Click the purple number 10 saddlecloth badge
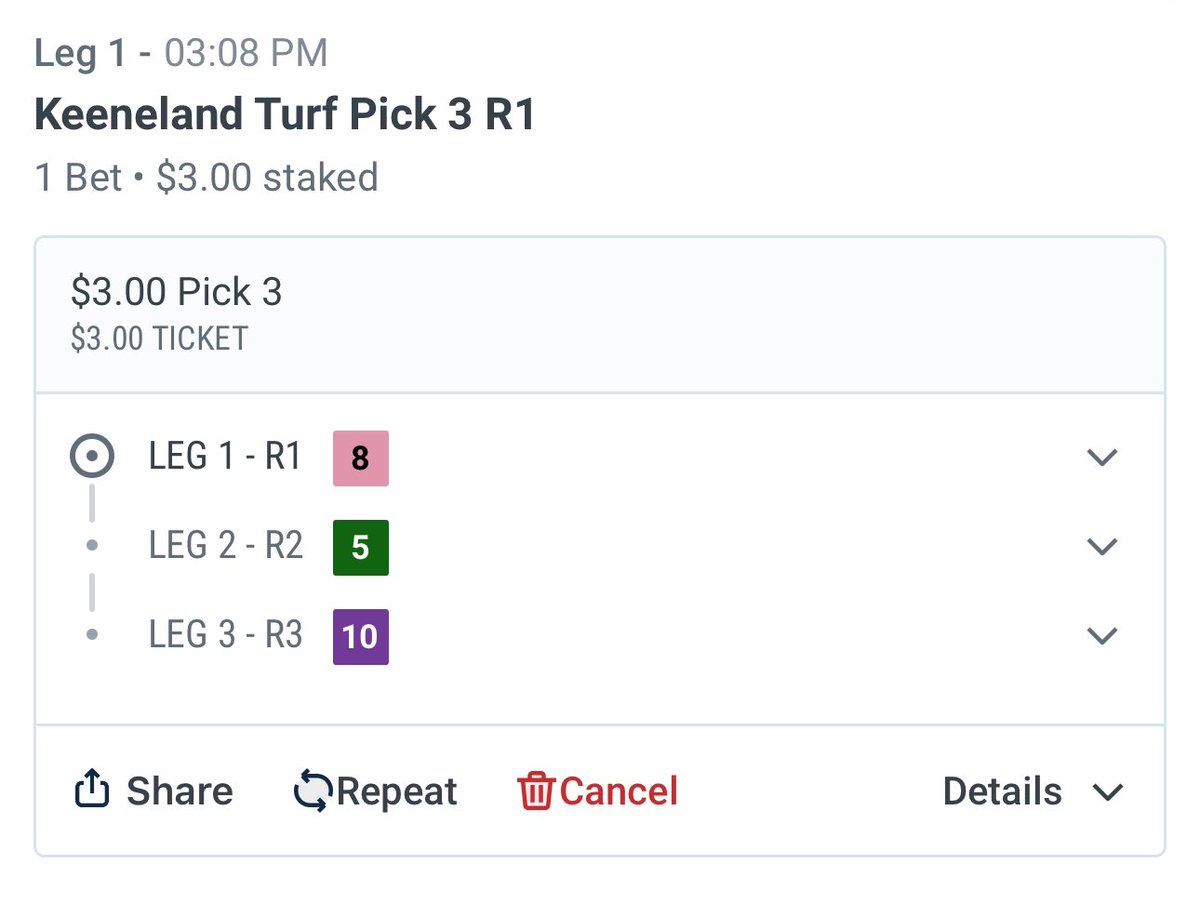 click(x=360, y=636)
